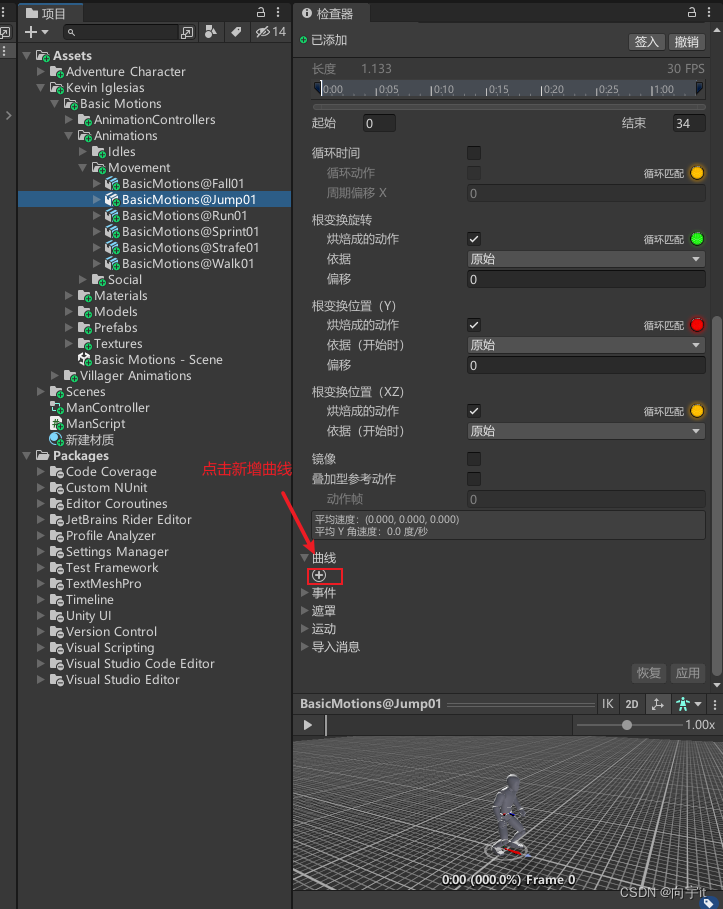
Task: Click the 偏移 field under 根变换旋转
Action: [586, 279]
